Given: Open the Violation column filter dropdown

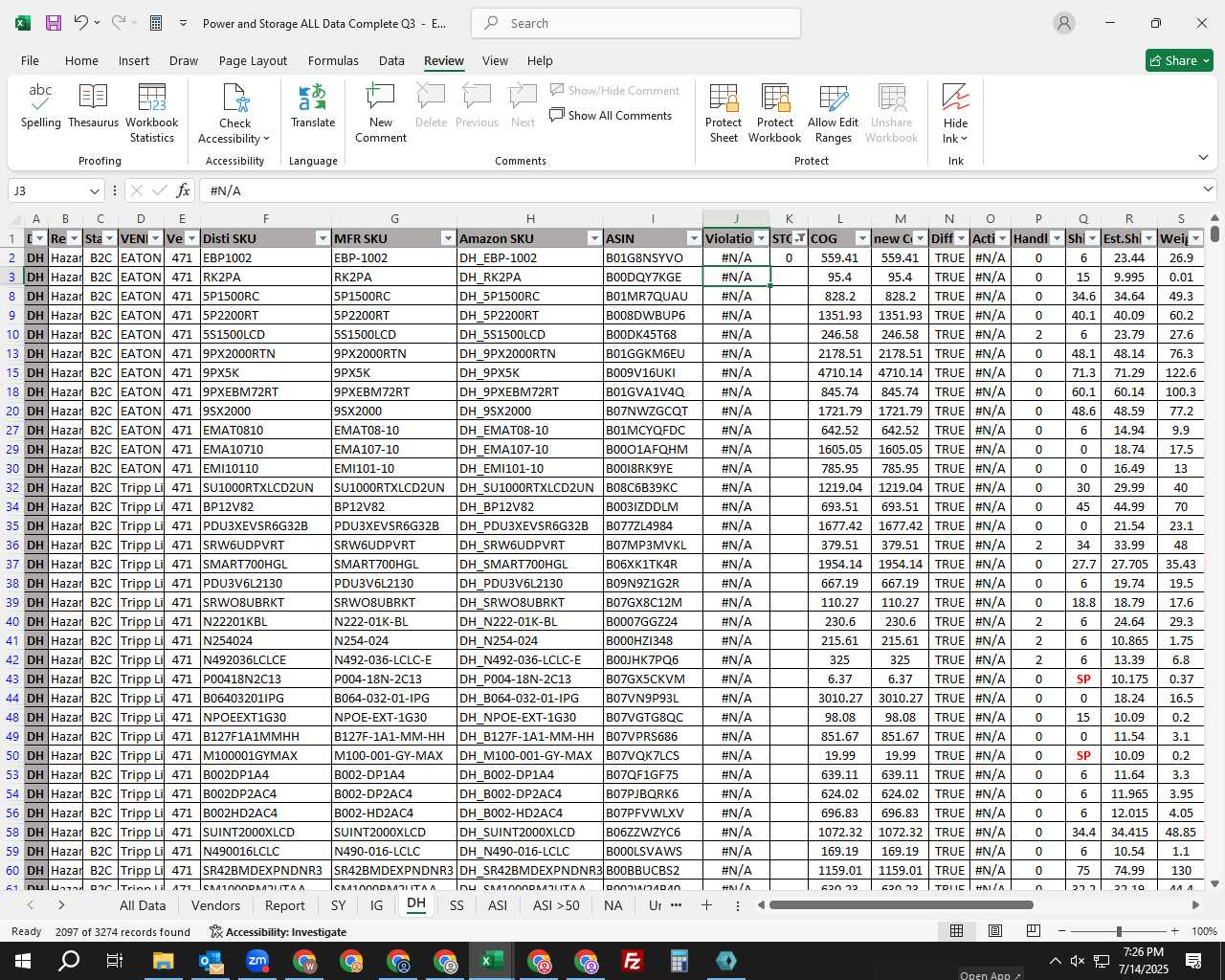Looking at the screenshot, I should pyautogui.click(x=761, y=238).
